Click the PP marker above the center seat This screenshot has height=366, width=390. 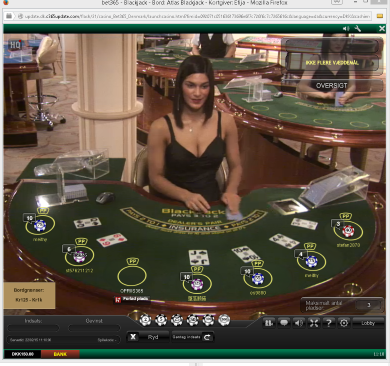coord(197,269)
